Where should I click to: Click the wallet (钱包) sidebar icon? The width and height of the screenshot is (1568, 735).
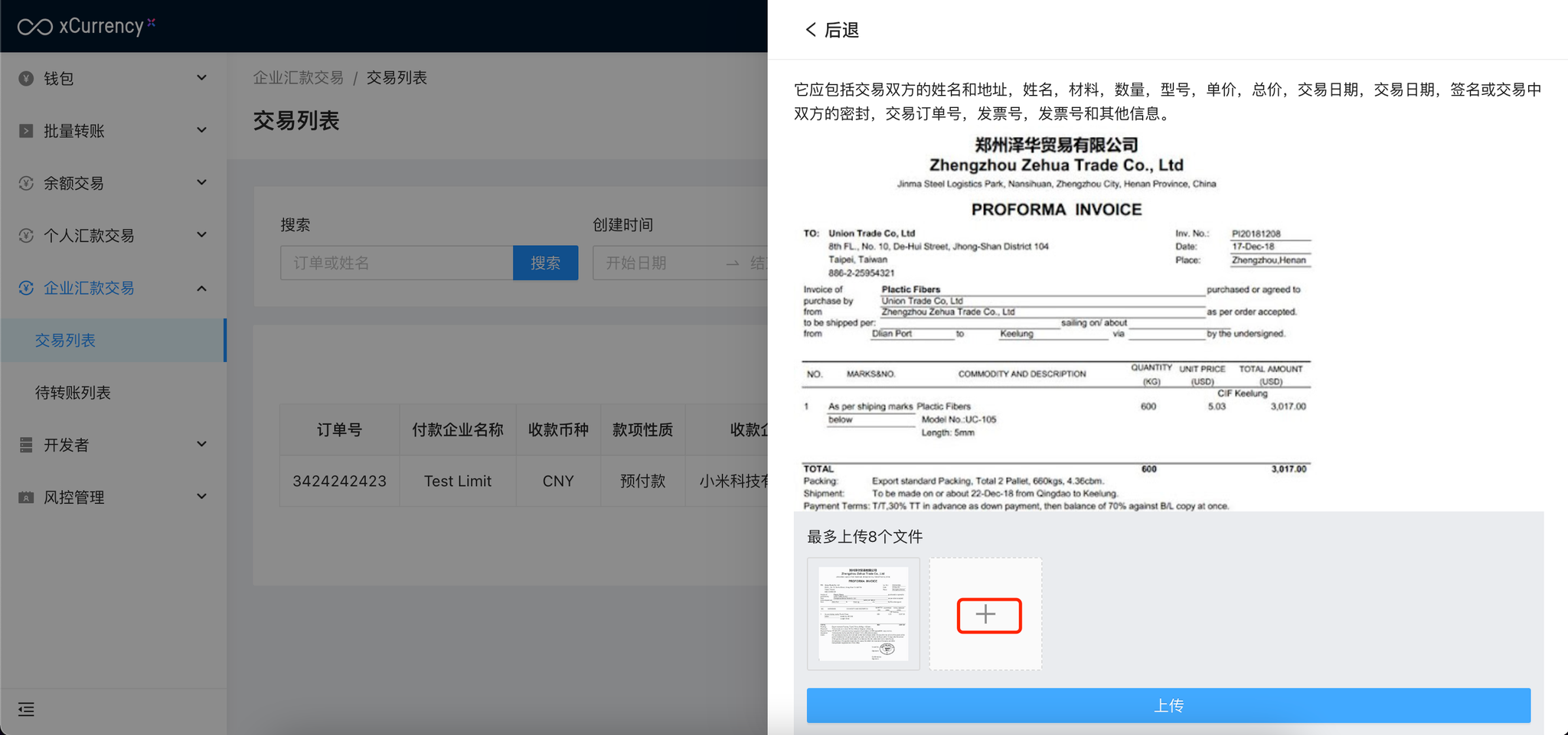[26, 78]
